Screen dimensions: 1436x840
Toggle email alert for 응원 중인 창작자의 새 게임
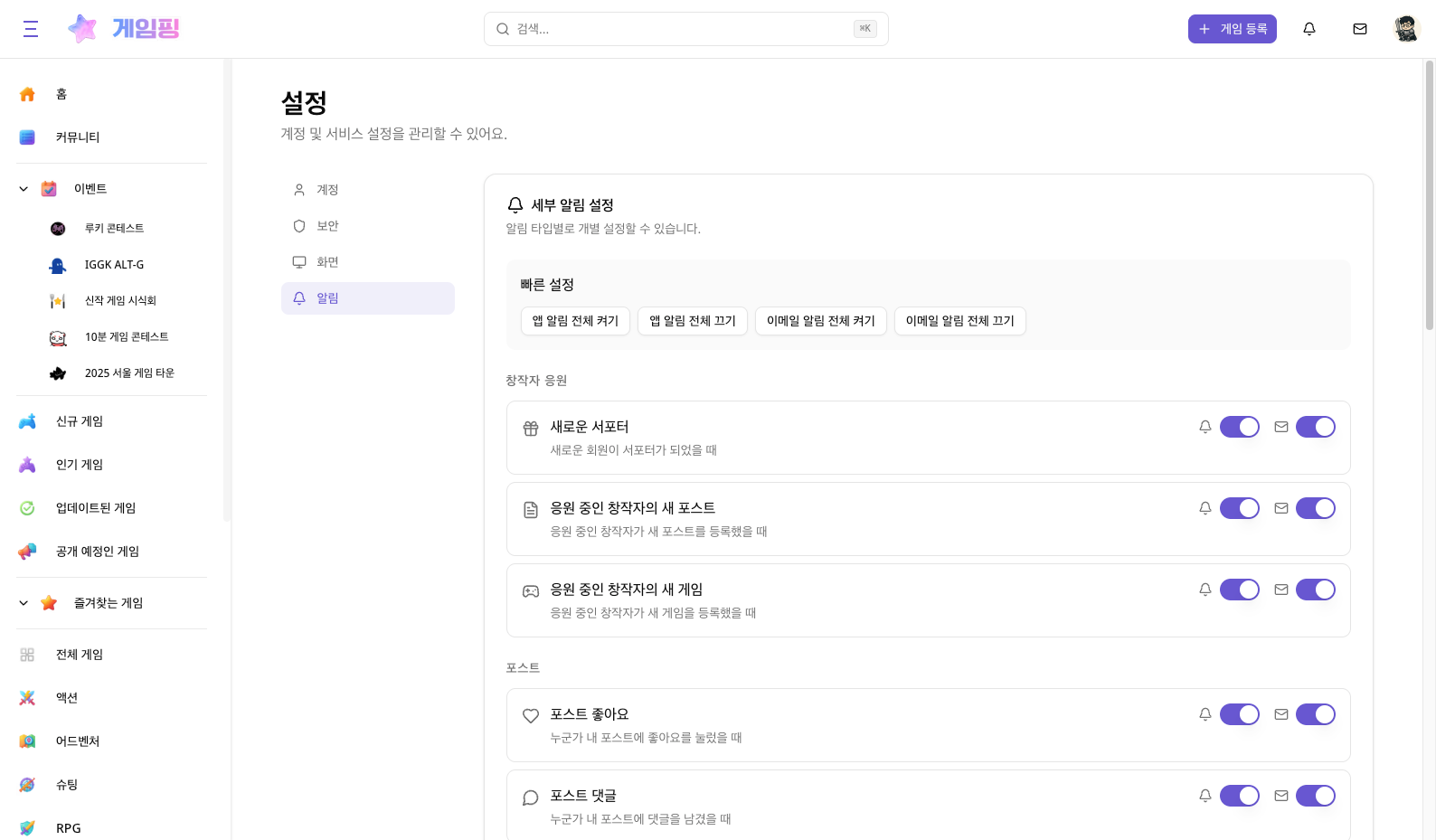(x=1316, y=590)
